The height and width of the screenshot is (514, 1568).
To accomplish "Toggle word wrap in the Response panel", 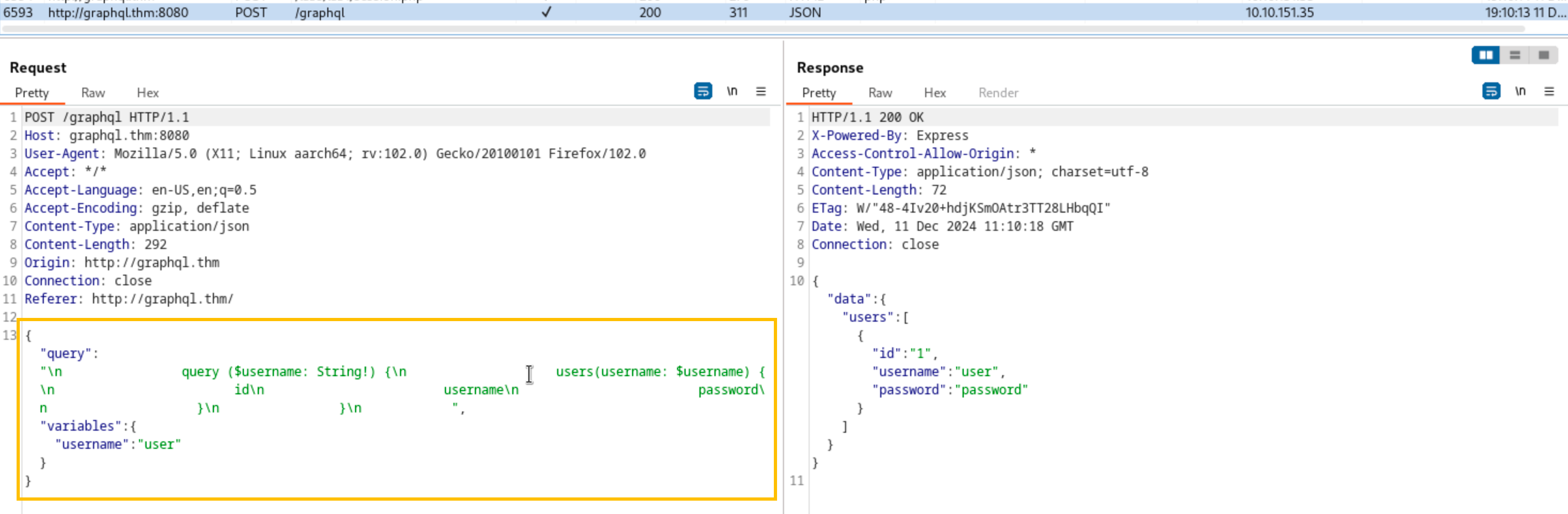I will point(1490,91).
